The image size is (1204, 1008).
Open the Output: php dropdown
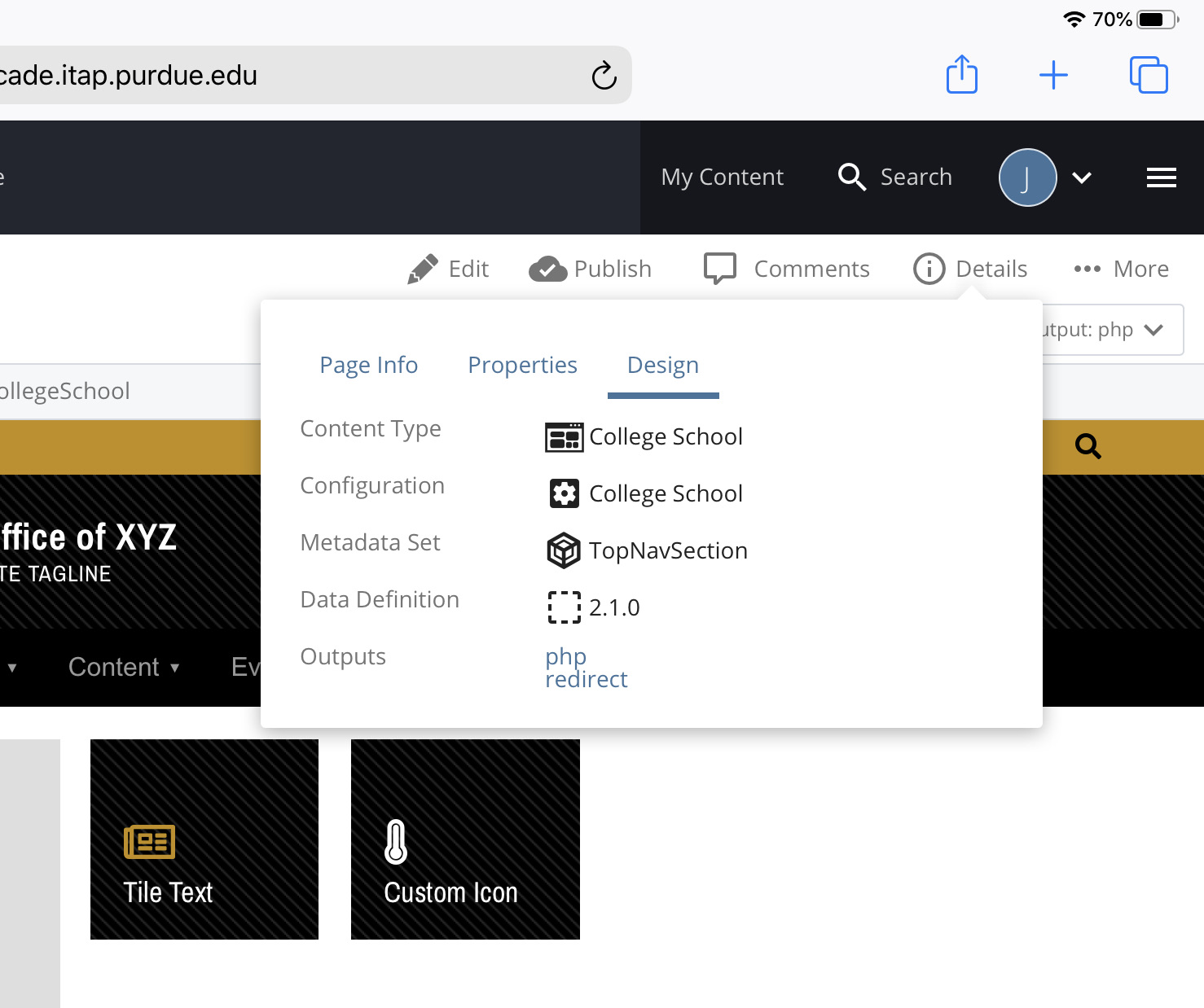pyautogui.click(x=1111, y=330)
